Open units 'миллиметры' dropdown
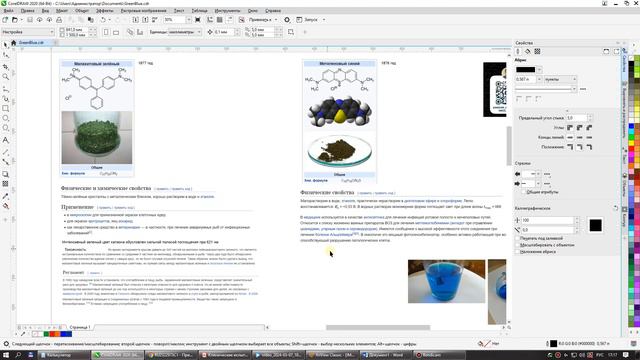 tap(185, 32)
